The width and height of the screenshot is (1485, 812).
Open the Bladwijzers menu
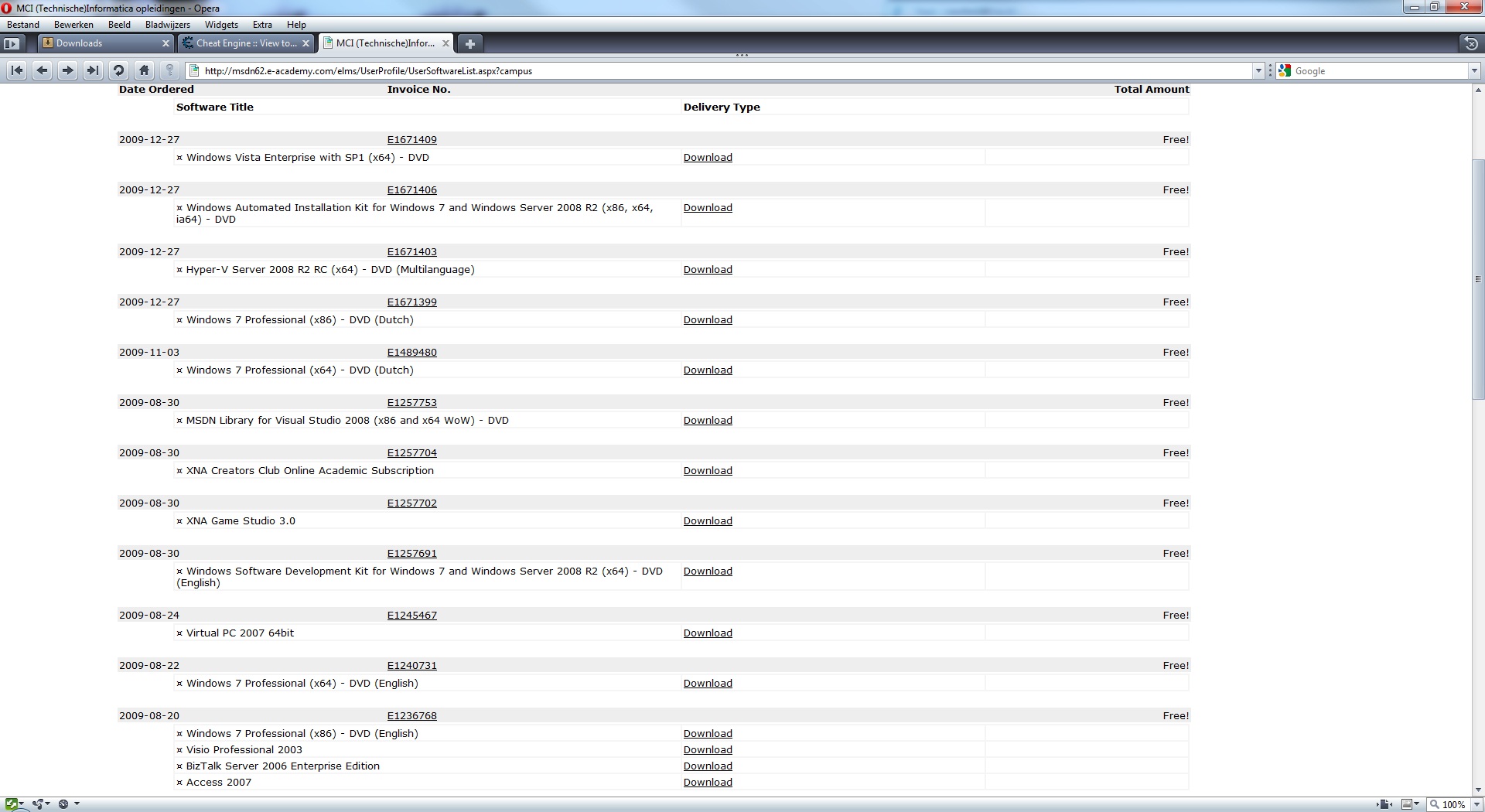(168, 25)
